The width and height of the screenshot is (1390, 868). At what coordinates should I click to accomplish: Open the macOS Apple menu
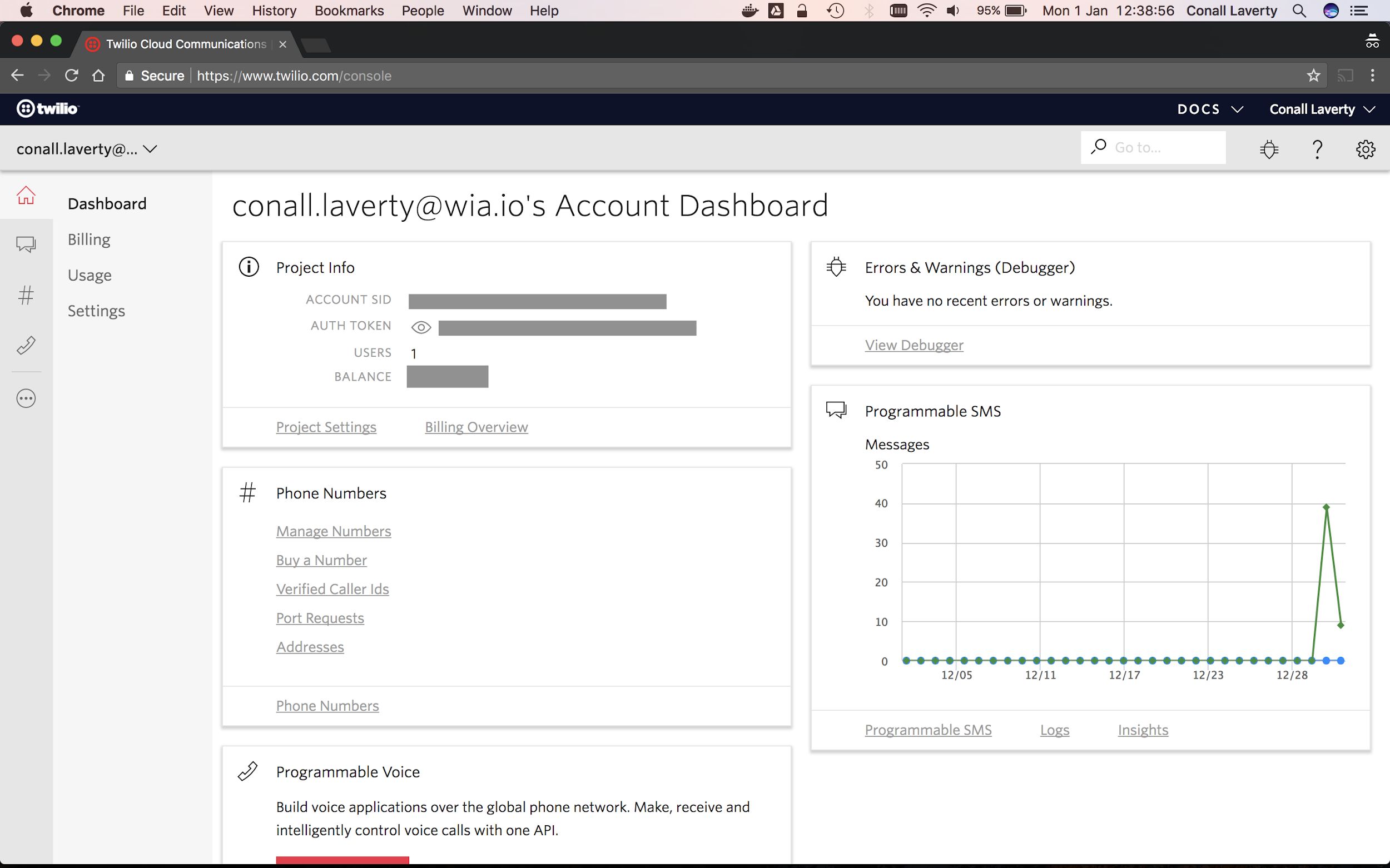pos(27,11)
